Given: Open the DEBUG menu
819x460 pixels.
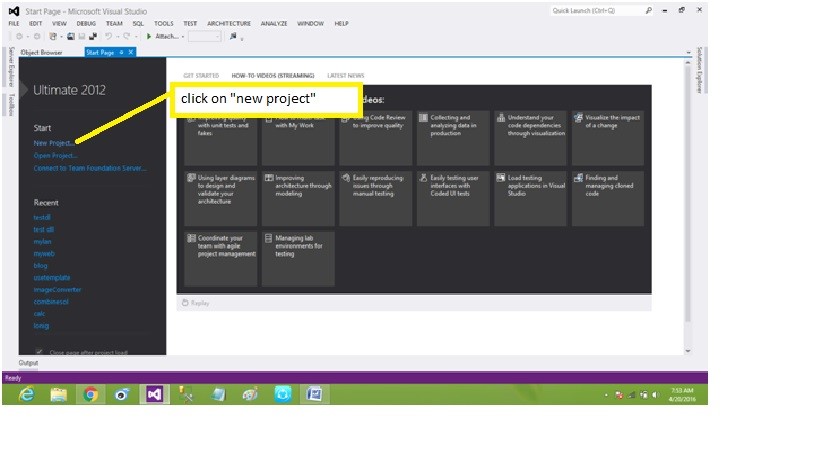Looking at the screenshot, I should [x=86, y=23].
